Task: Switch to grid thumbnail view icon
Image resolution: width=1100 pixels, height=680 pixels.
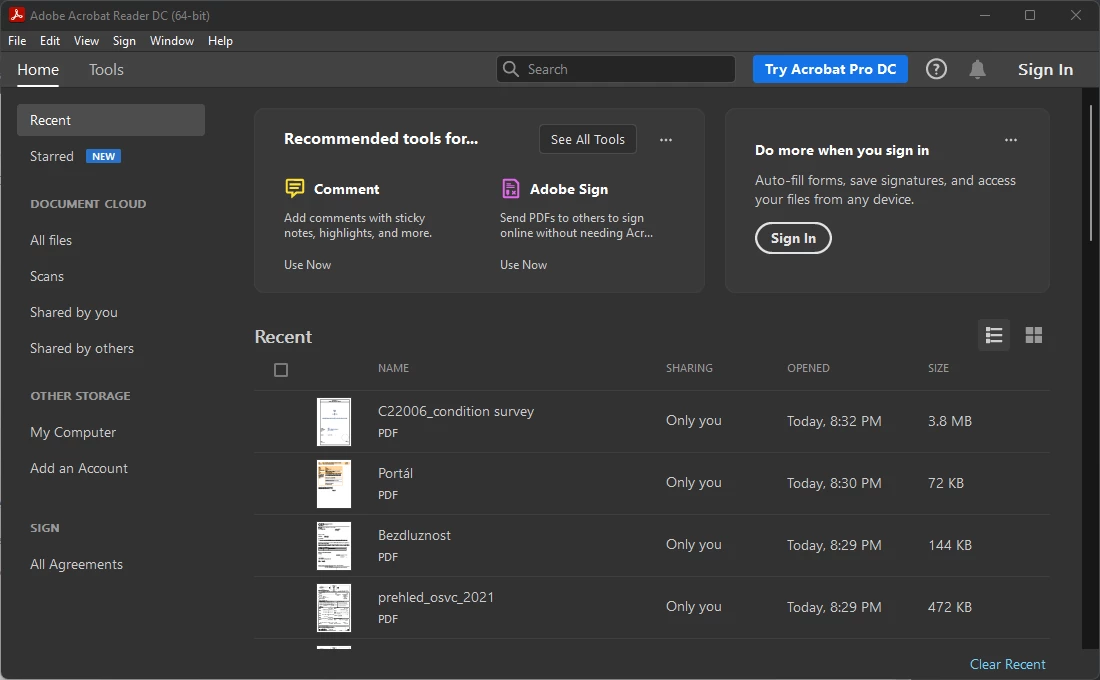Action: pyautogui.click(x=1033, y=335)
